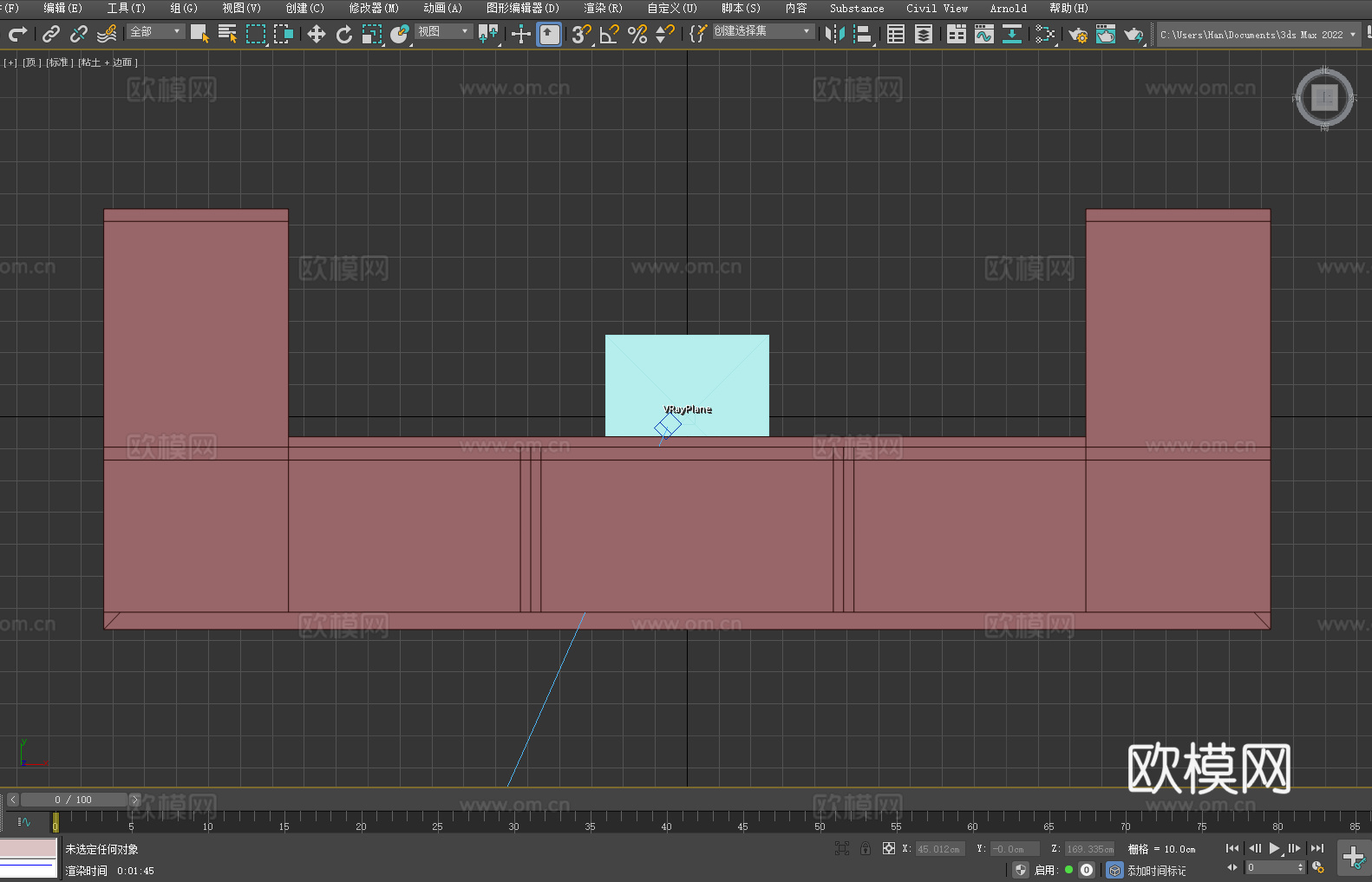This screenshot has height=882, width=1372.
Task: Toggle 3D Snaps
Action: 582,34
